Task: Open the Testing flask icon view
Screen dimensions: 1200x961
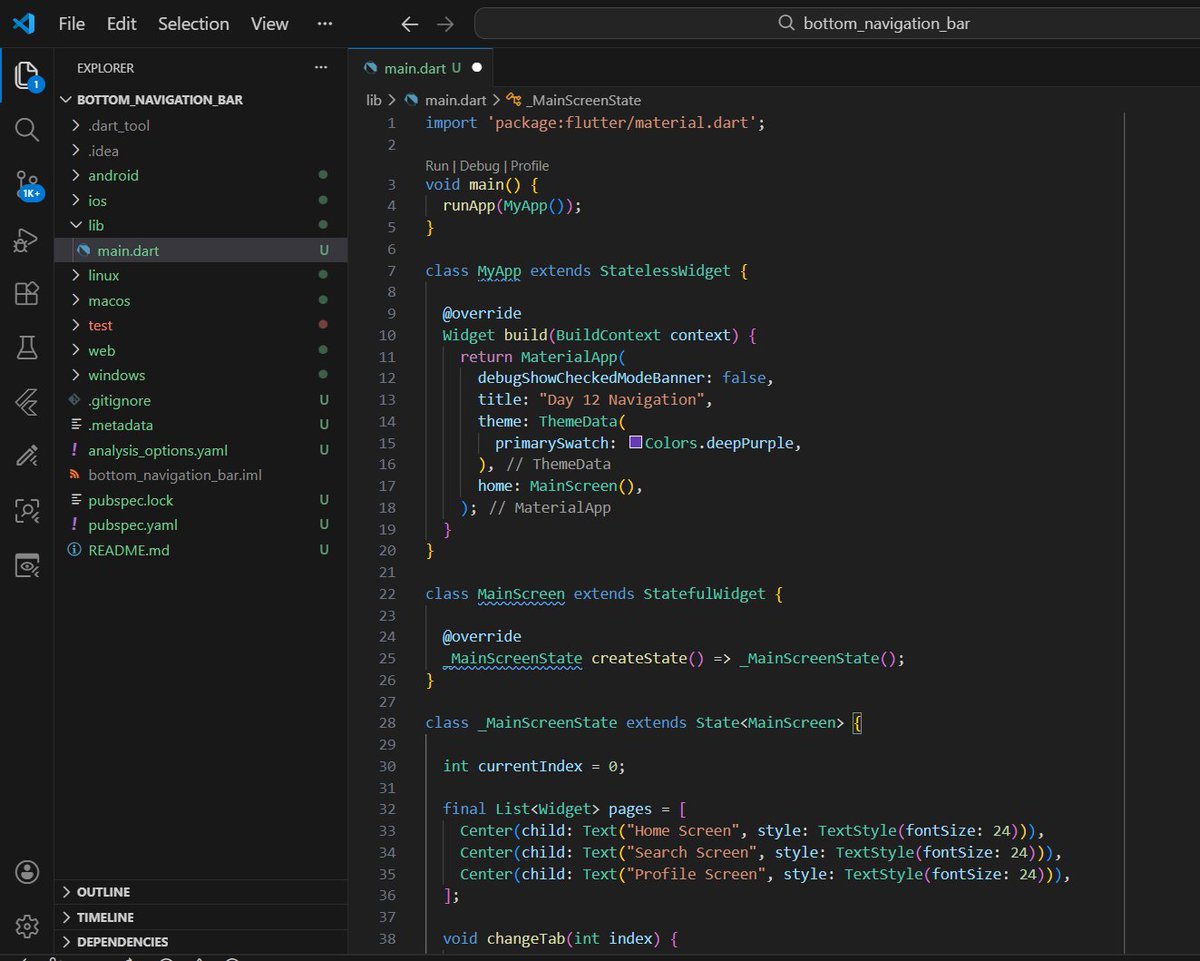Action: point(27,349)
